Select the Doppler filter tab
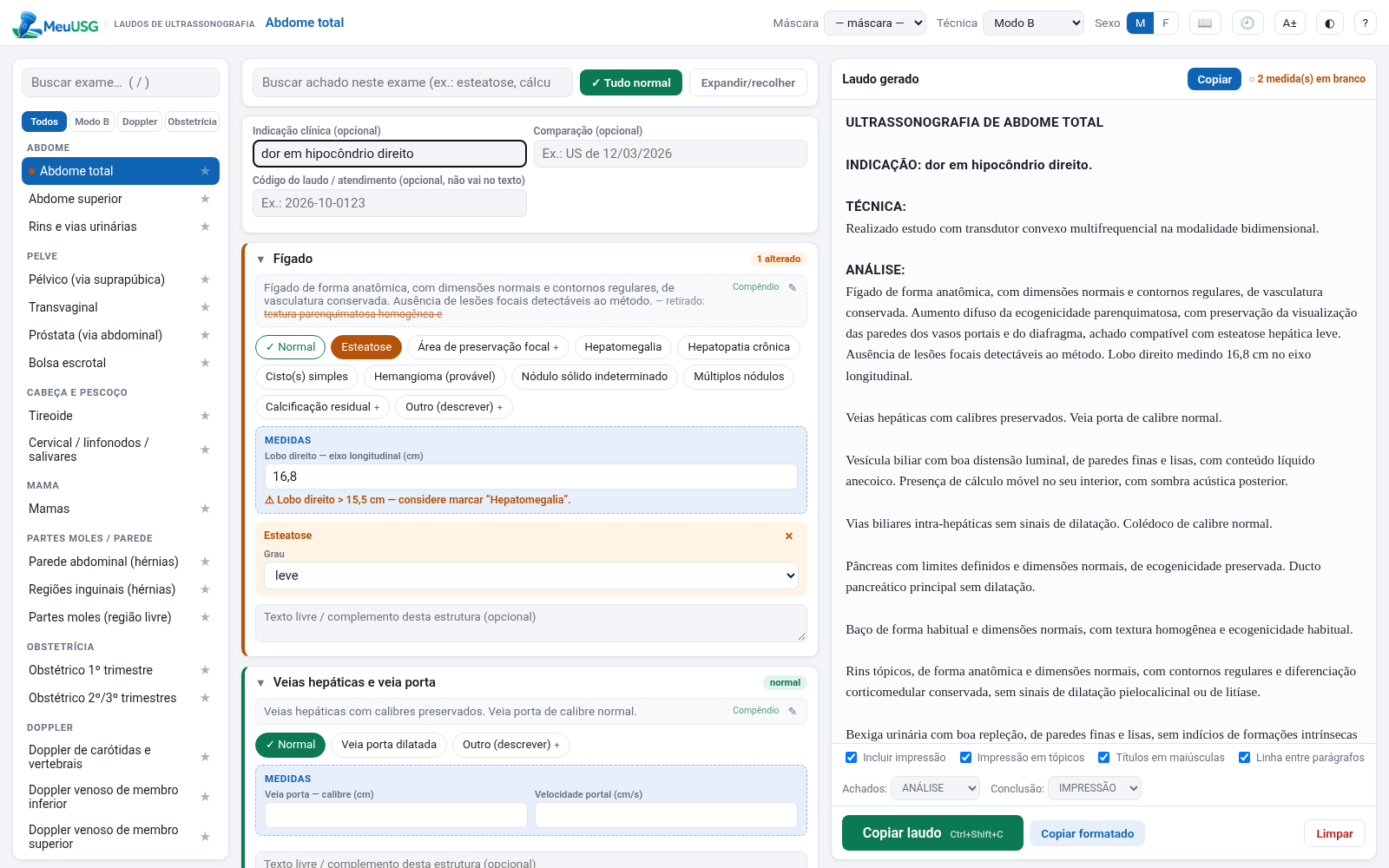The image size is (1389, 868). tap(140, 122)
